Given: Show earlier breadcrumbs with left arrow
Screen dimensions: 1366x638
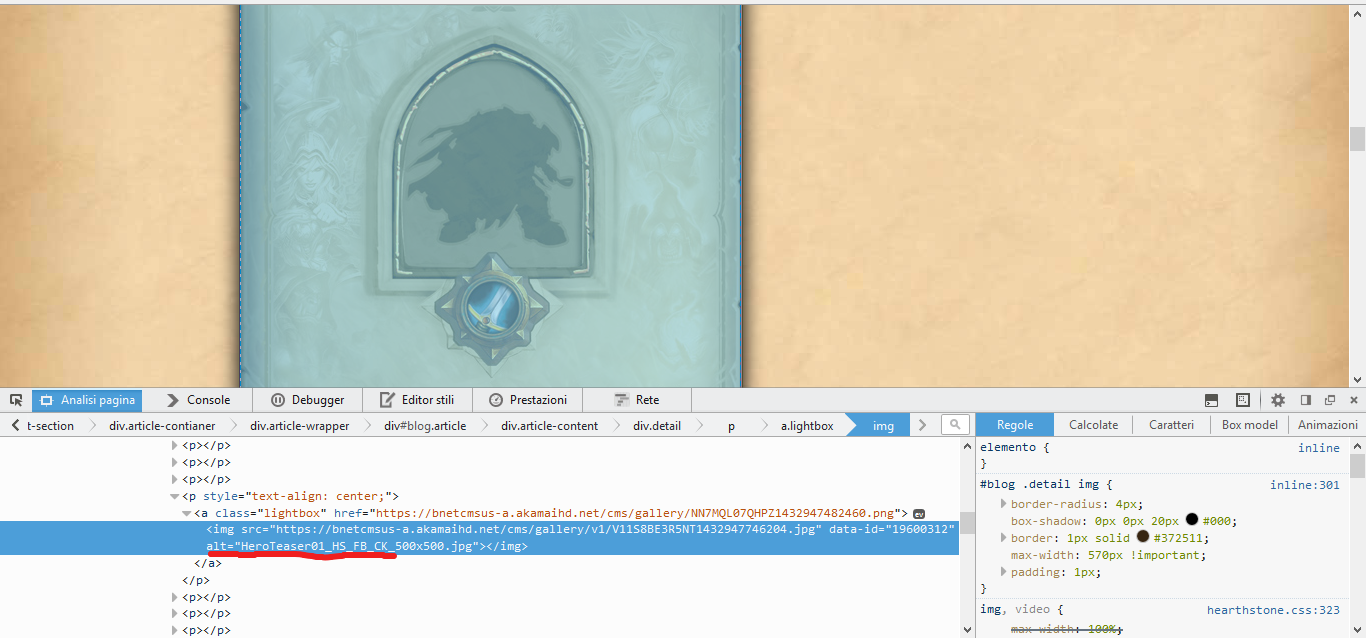Looking at the screenshot, I should pyautogui.click(x=16, y=425).
